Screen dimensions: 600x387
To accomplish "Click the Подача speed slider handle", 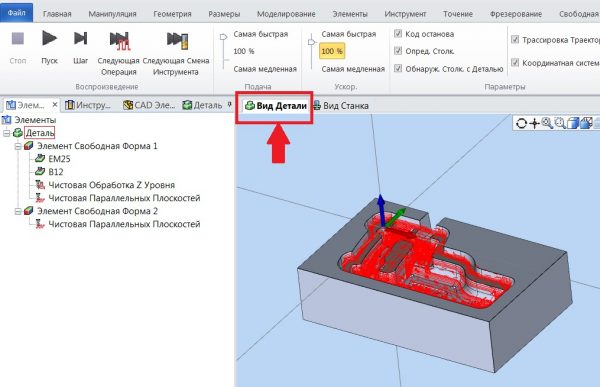I will coord(223,37).
